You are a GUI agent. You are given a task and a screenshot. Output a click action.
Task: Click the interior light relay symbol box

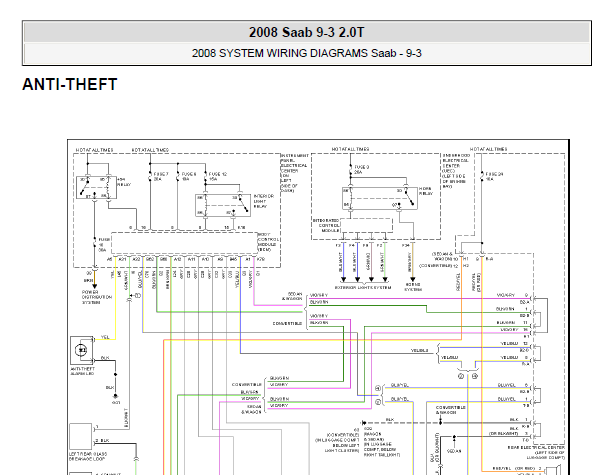pos(223,205)
